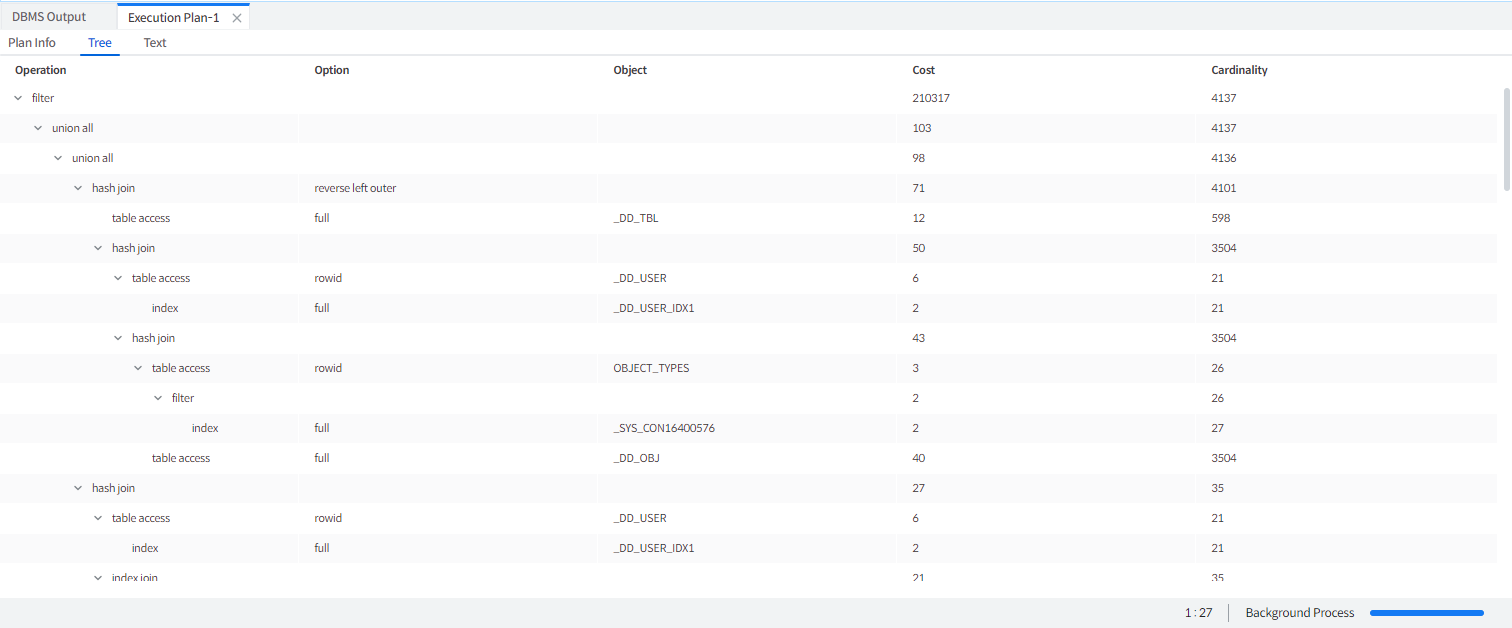Collapse the hash join node with cost 50
Viewport: 1512px width, 628px height.
point(98,248)
